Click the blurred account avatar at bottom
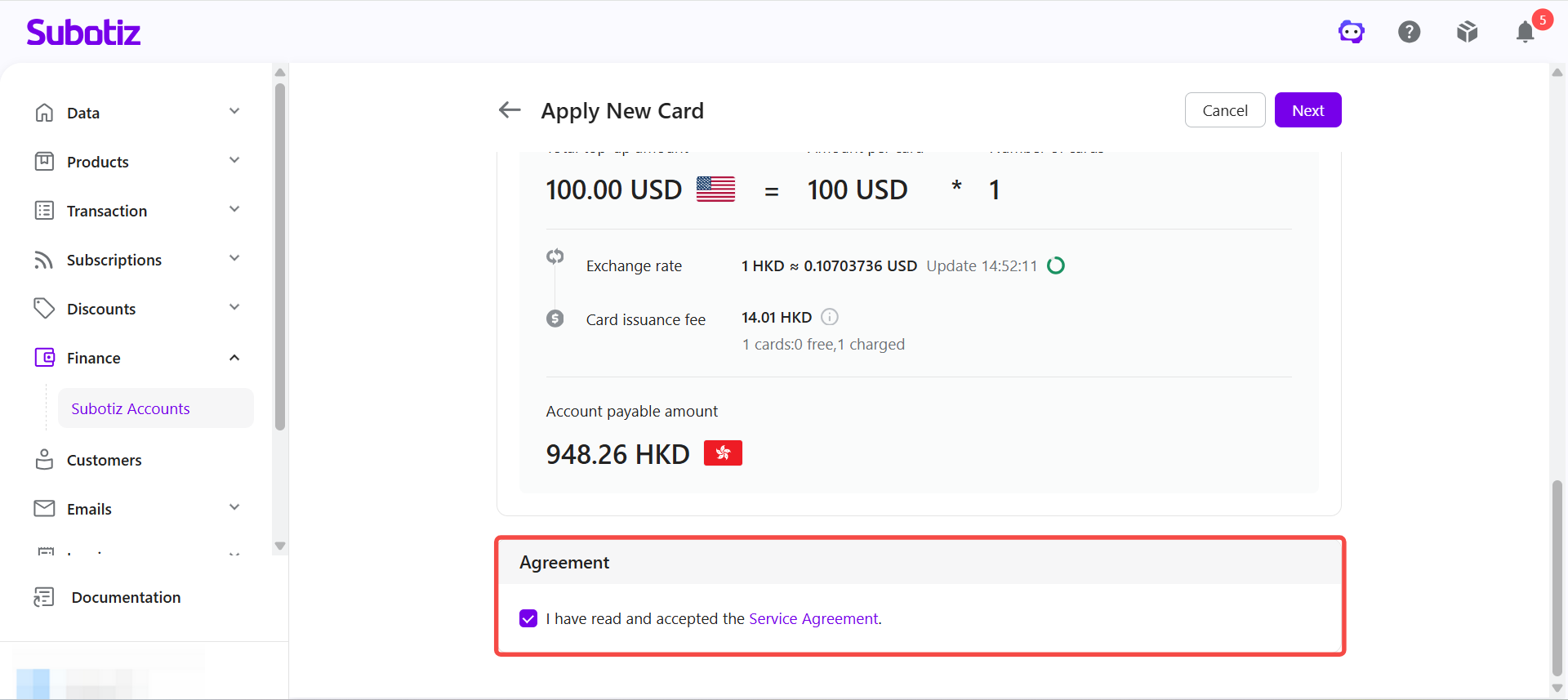Viewport: 1568px width, 700px height. click(x=33, y=684)
